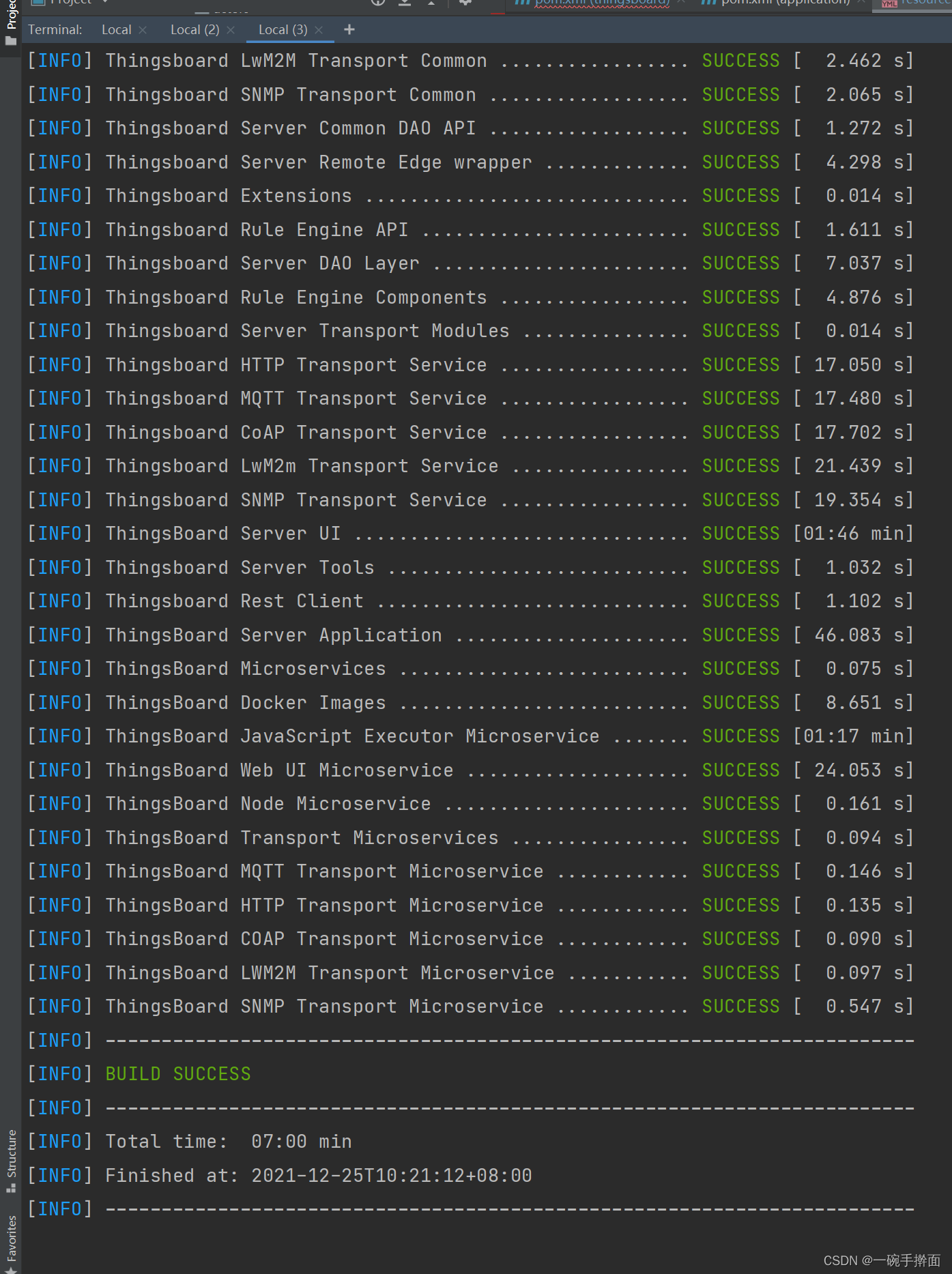Click 'Thingsboard Server Transport Modules' text
The width and height of the screenshot is (952, 1274).
coord(307,331)
